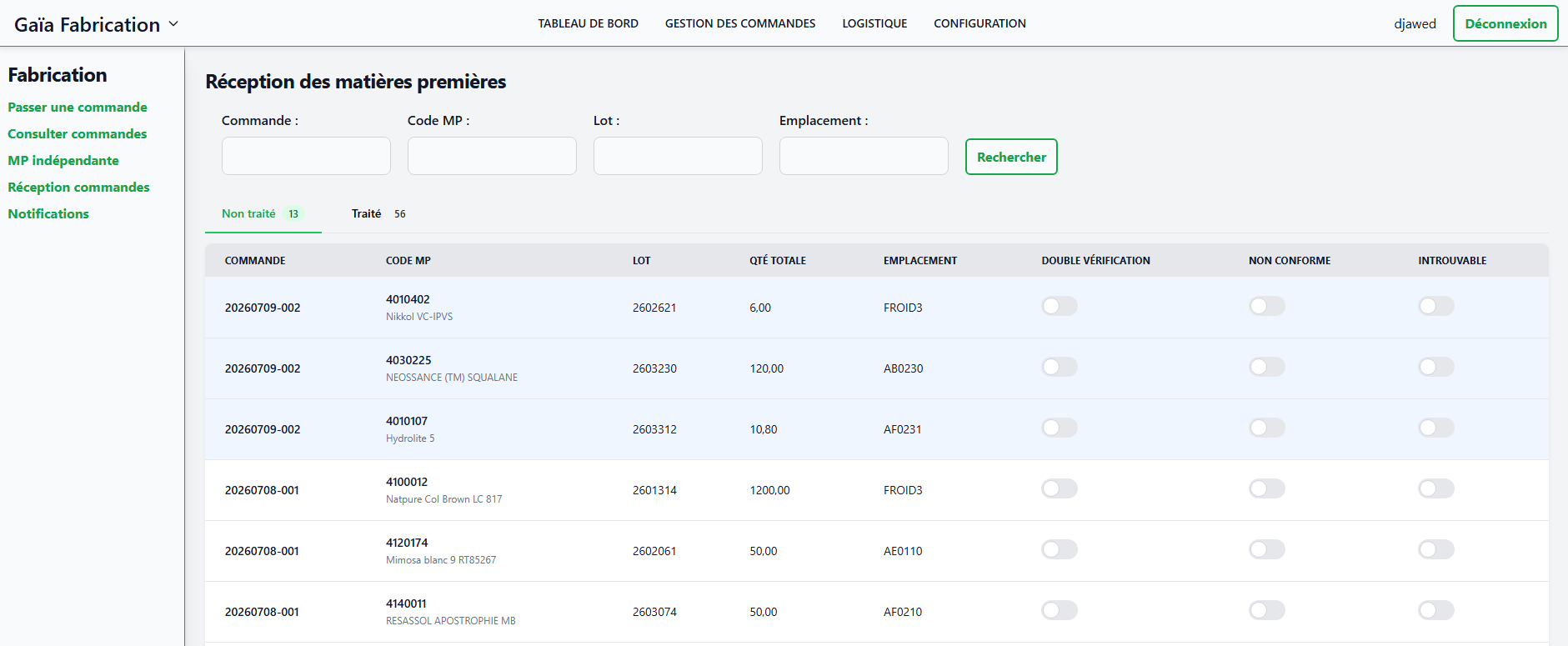Viewport: 1568px width, 646px height.
Task: Open the GESTION DES COMMANDES menu
Action: pyautogui.click(x=740, y=23)
